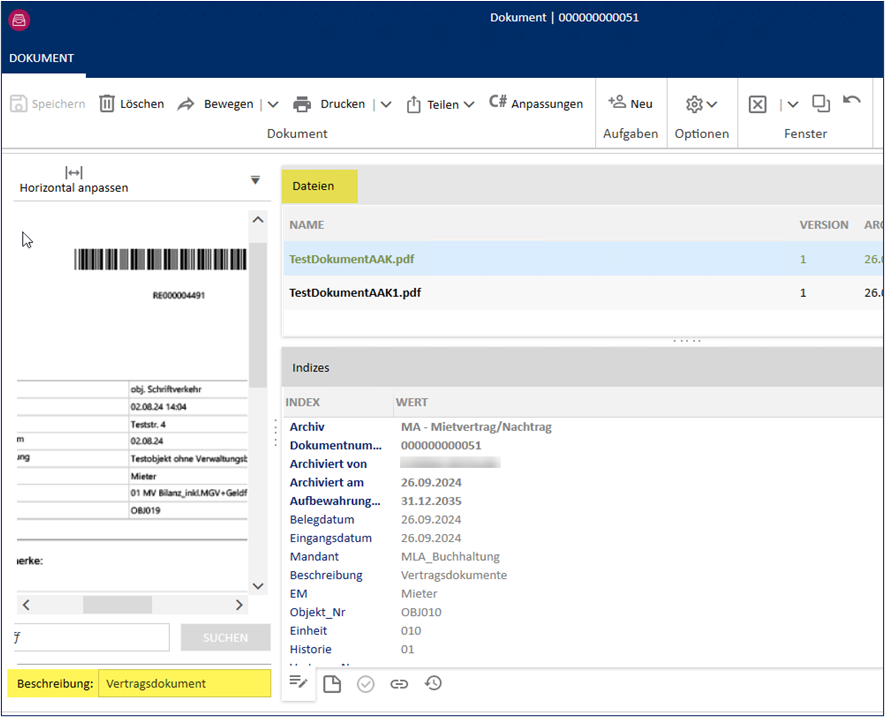
Task: Open C# Anpassungen customizations
Action: click(x=535, y=103)
